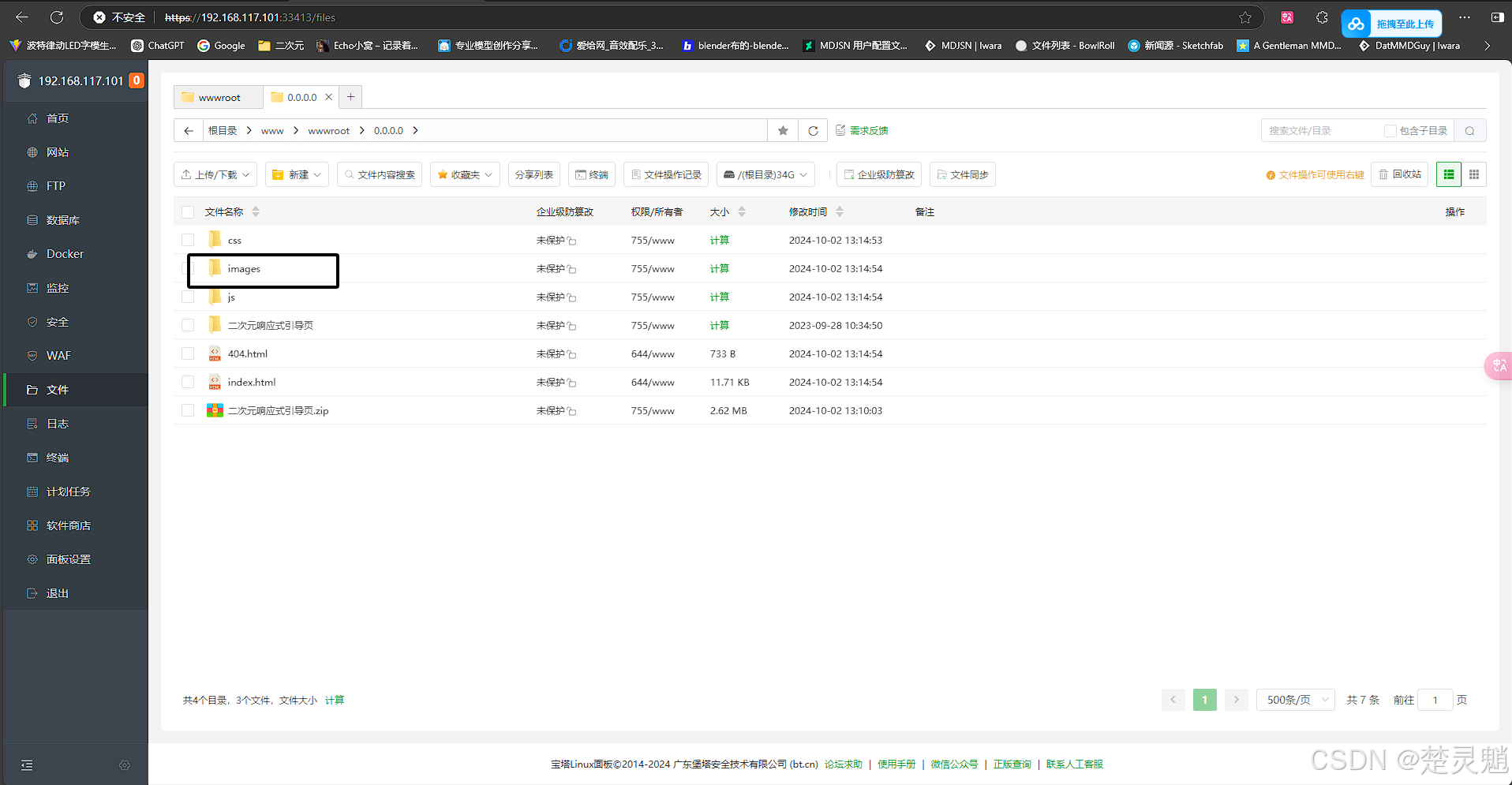Collapse sidebar with bottom menu icon
The height and width of the screenshot is (785, 1512).
point(27,765)
